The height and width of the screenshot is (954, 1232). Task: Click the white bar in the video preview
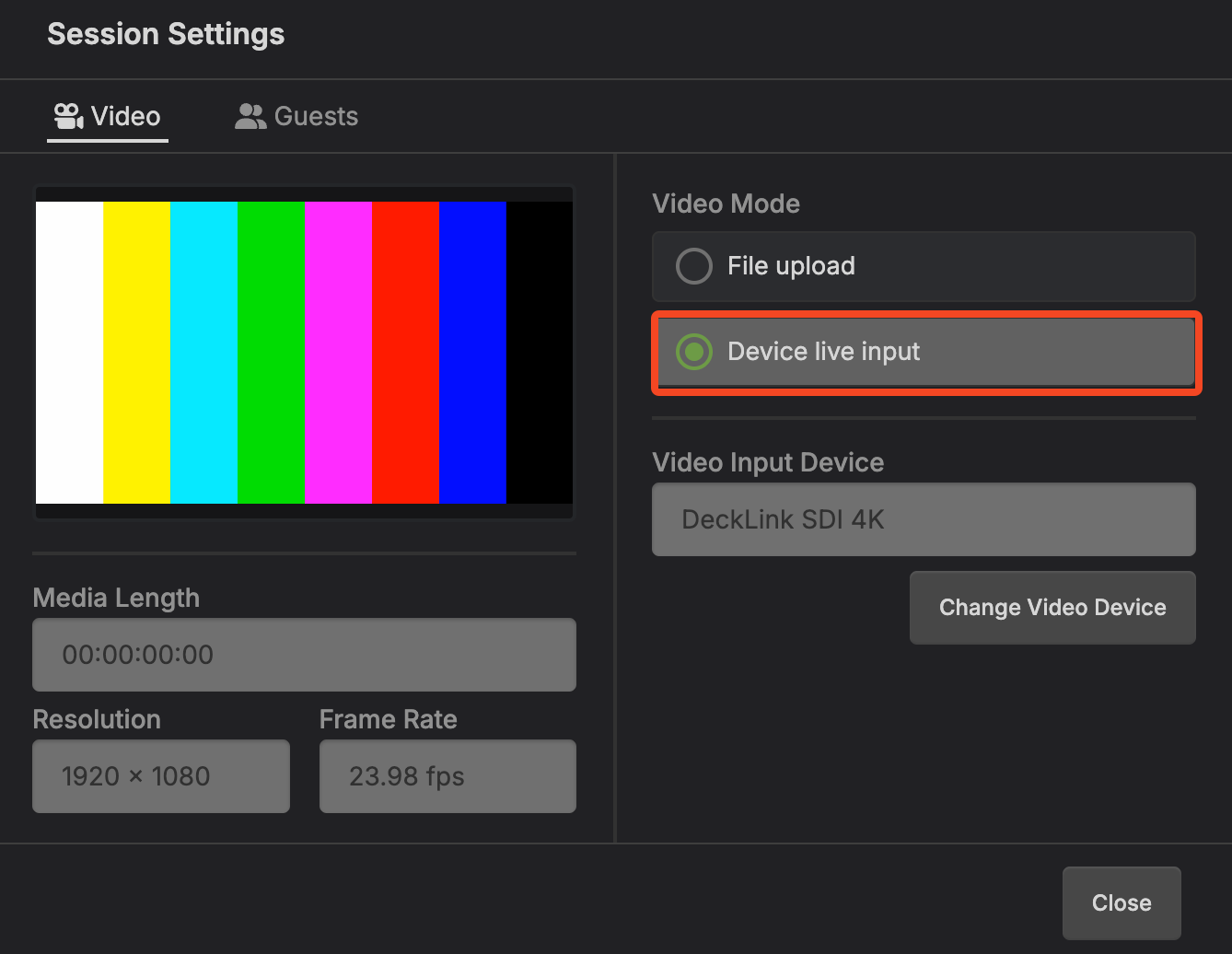click(69, 353)
